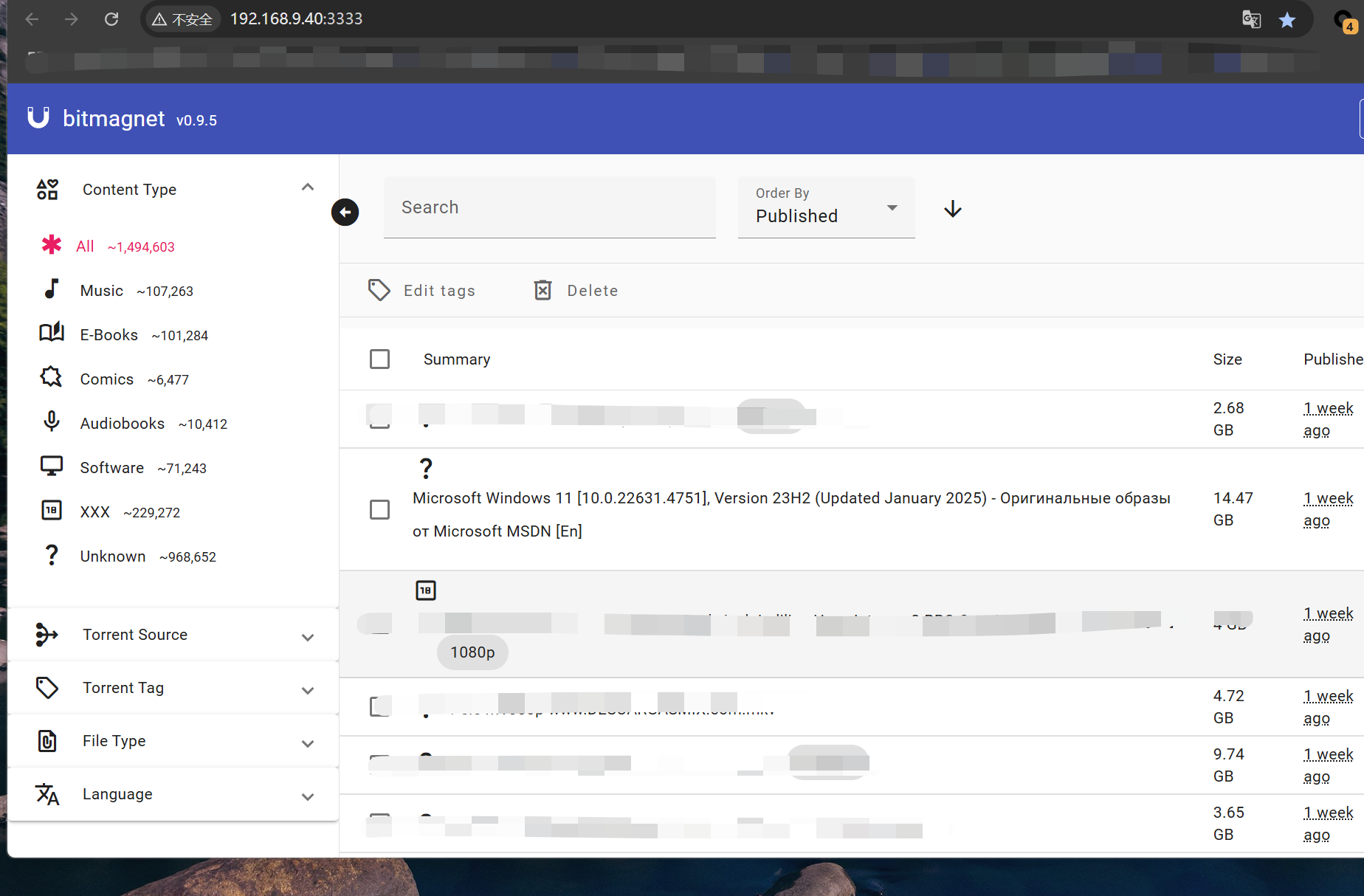Tick the select-all checkbox beside Summary

[379, 359]
